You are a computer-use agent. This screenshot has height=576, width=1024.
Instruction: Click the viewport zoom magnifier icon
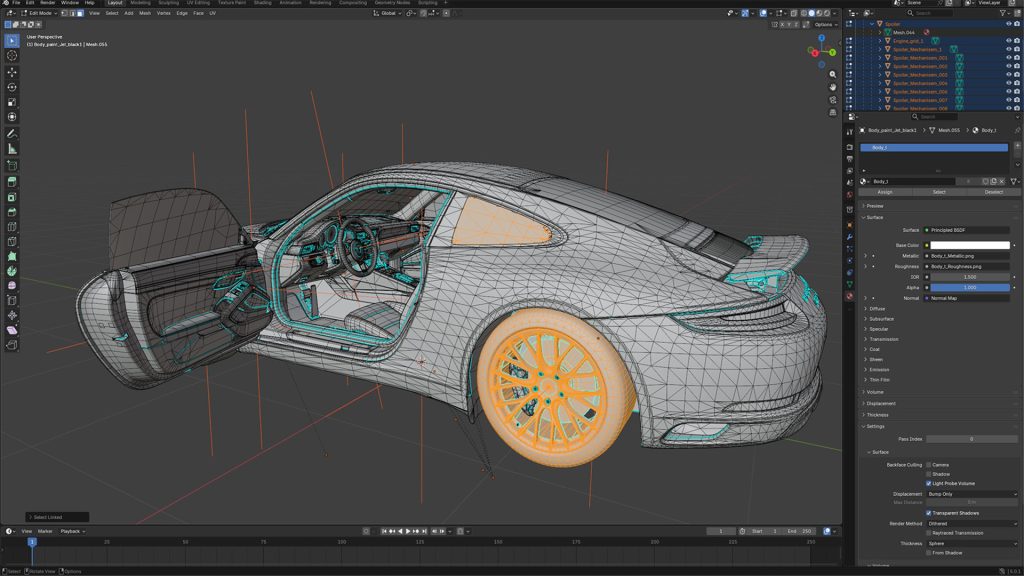833,74
